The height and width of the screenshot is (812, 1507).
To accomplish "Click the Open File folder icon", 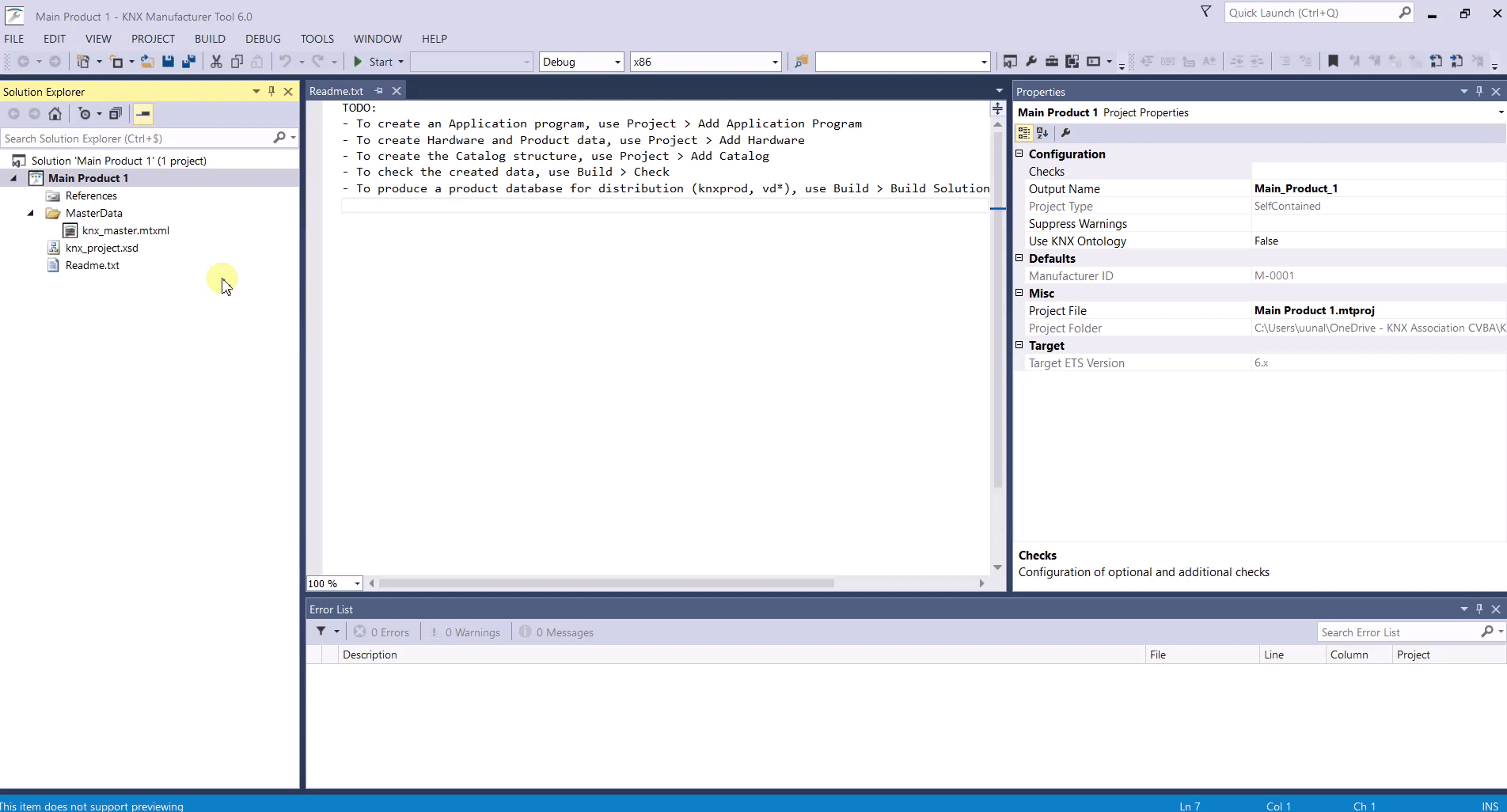I will pyautogui.click(x=147, y=62).
